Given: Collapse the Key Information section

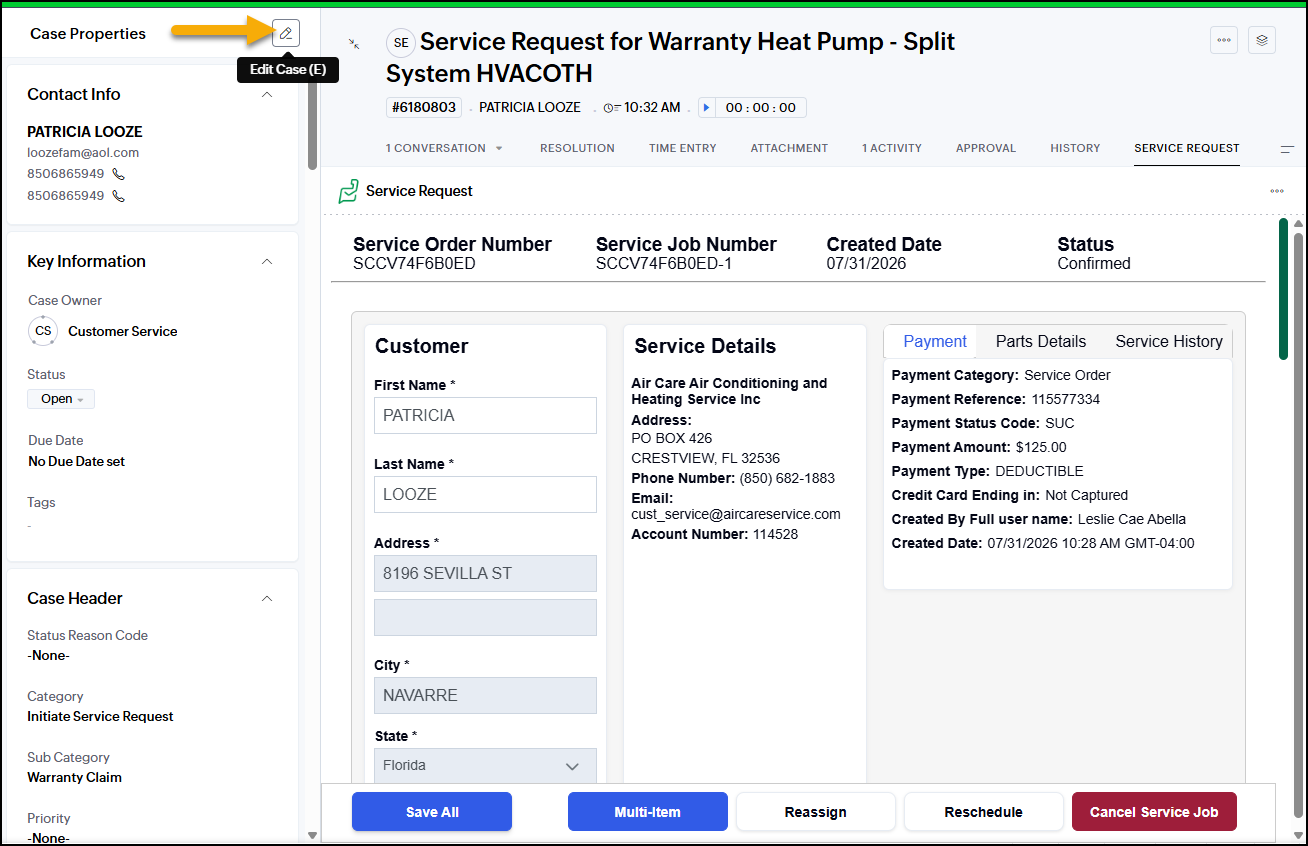Looking at the screenshot, I should [x=267, y=262].
